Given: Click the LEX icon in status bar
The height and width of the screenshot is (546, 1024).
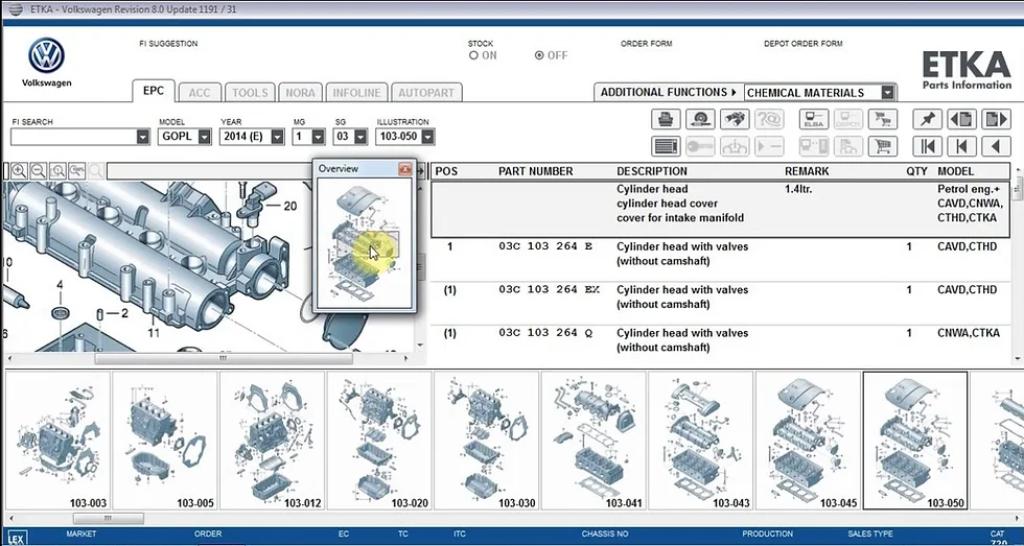Looking at the screenshot, I should 19,539.
